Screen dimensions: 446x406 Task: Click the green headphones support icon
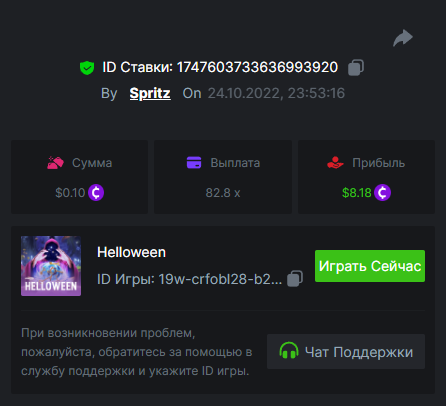[289, 351]
